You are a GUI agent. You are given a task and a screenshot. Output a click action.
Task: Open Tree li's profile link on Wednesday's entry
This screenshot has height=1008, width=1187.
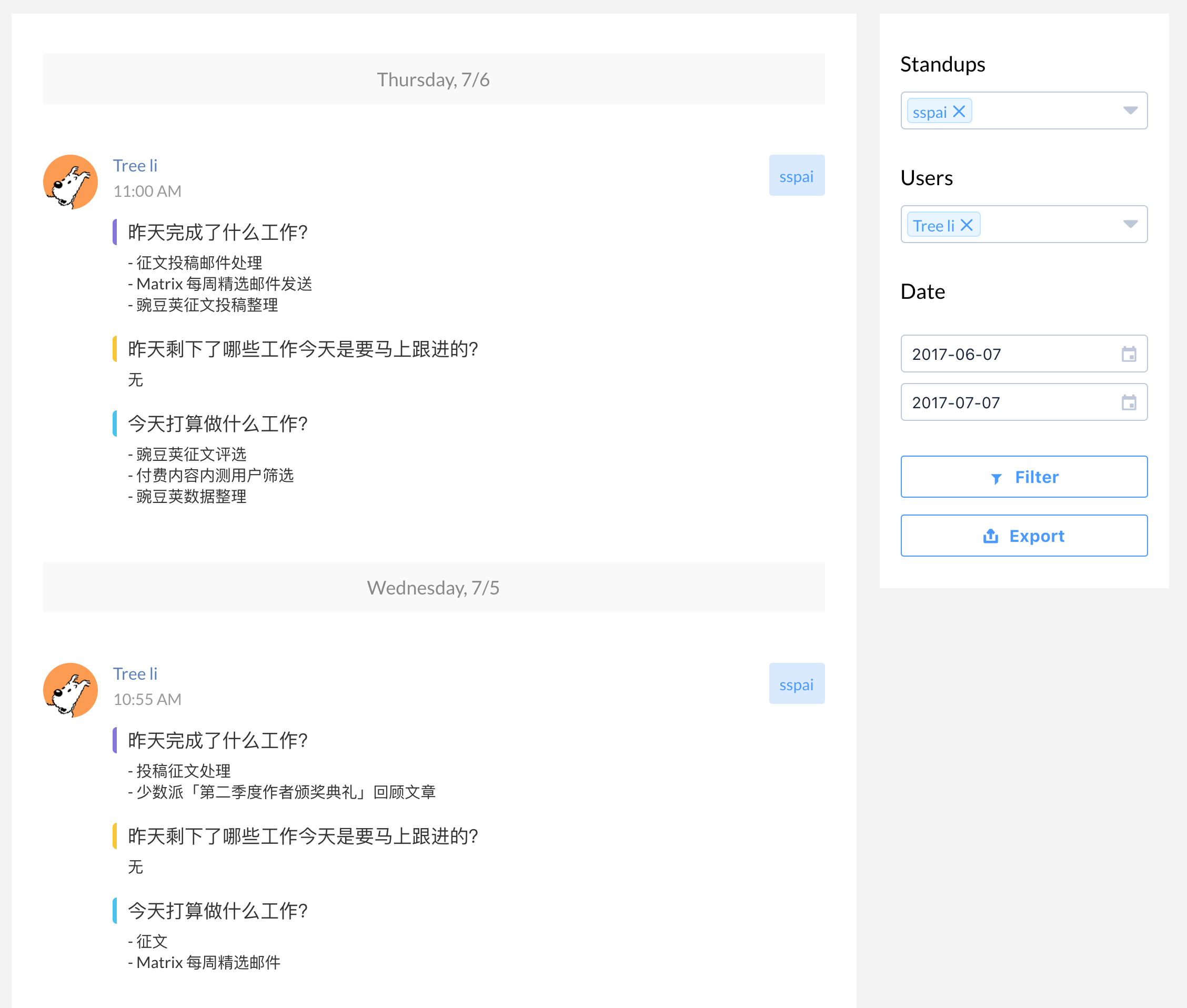(x=135, y=674)
